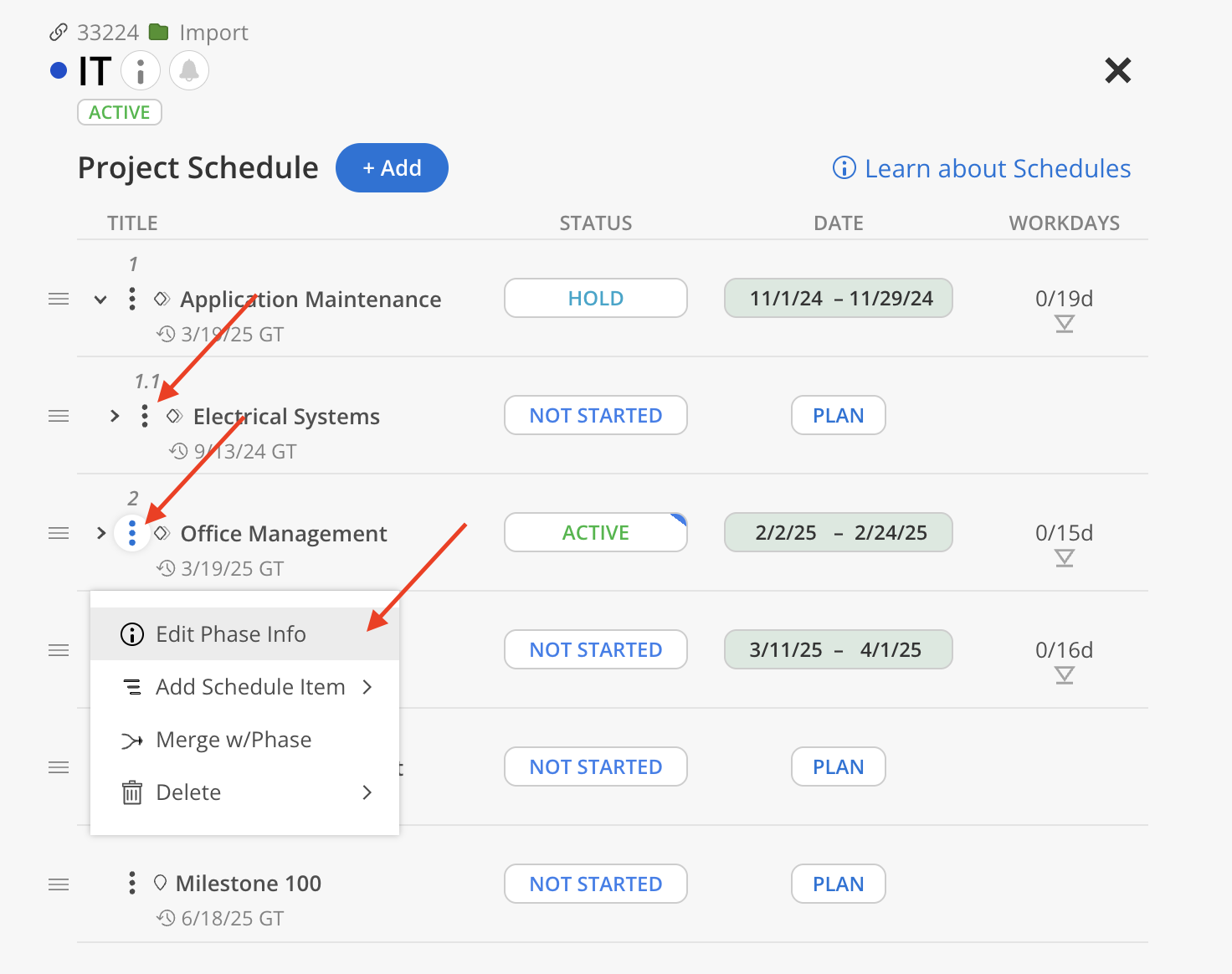1232x974 pixels.
Task: Click diamond icon of Office Management
Action: click(x=162, y=533)
